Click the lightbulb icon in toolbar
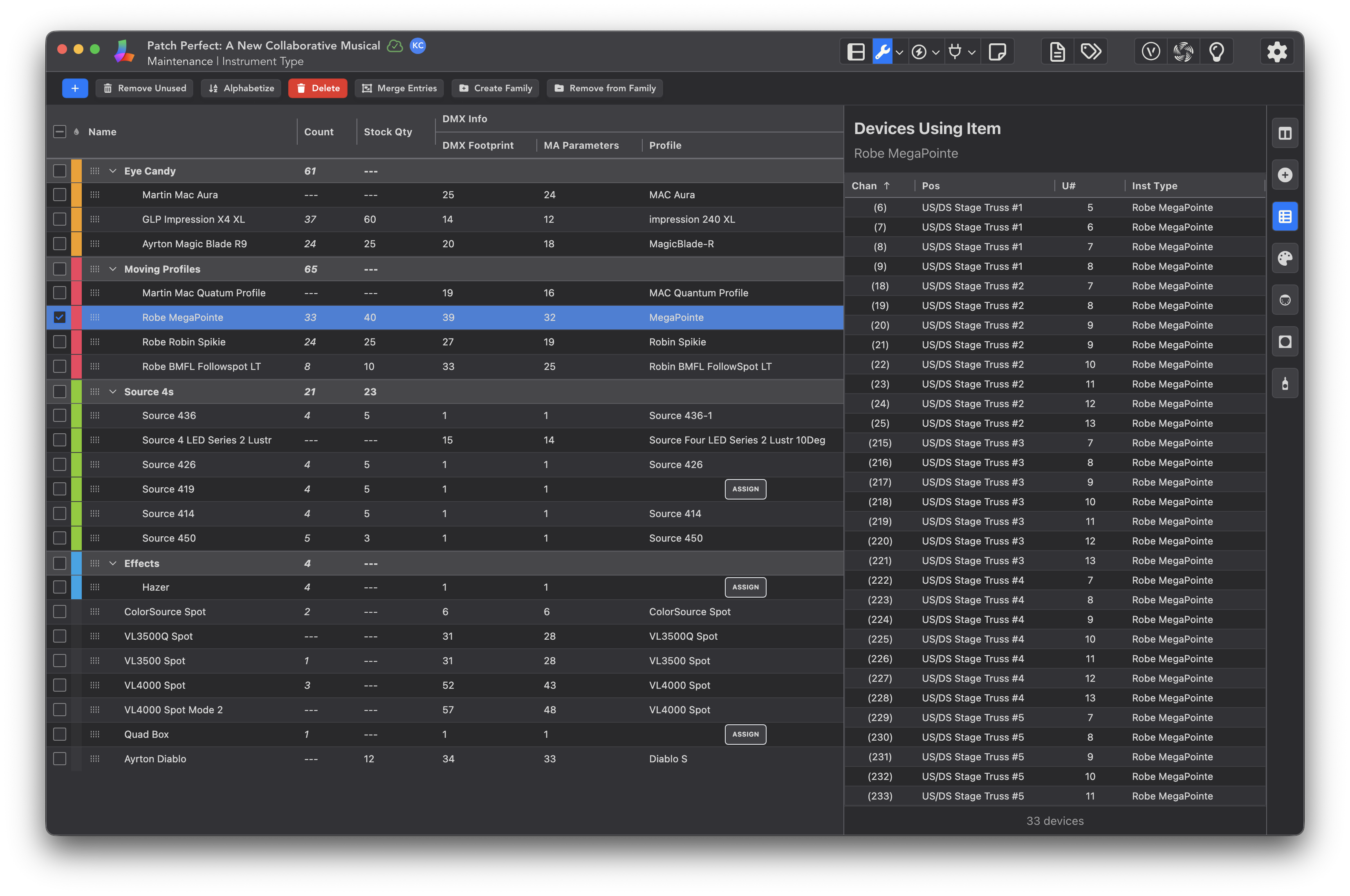This screenshot has height=896, width=1350. click(1217, 52)
